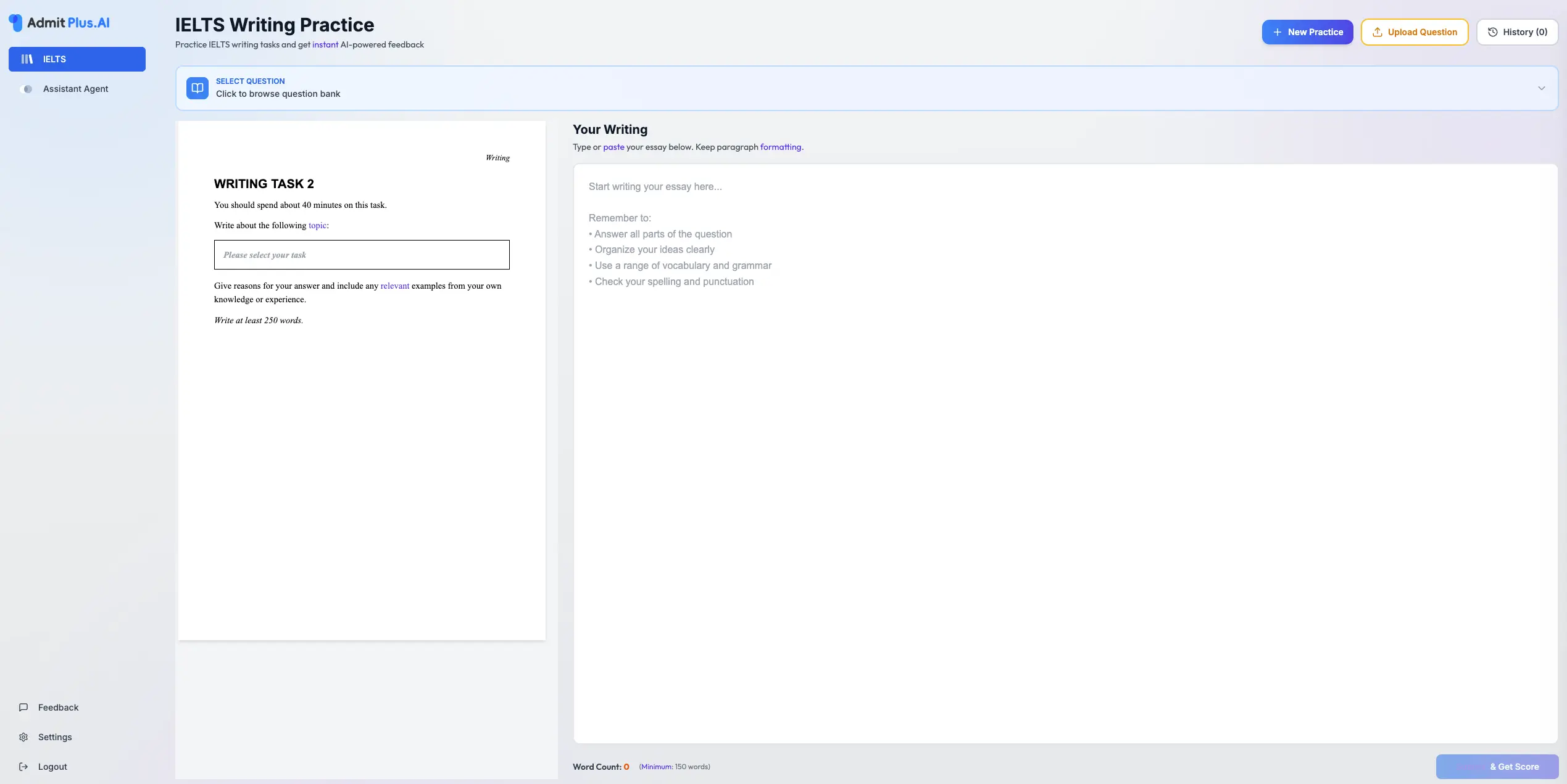This screenshot has width=1567, height=784.
Task: Click the Logout arrow icon
Action: tap(23, 767)
